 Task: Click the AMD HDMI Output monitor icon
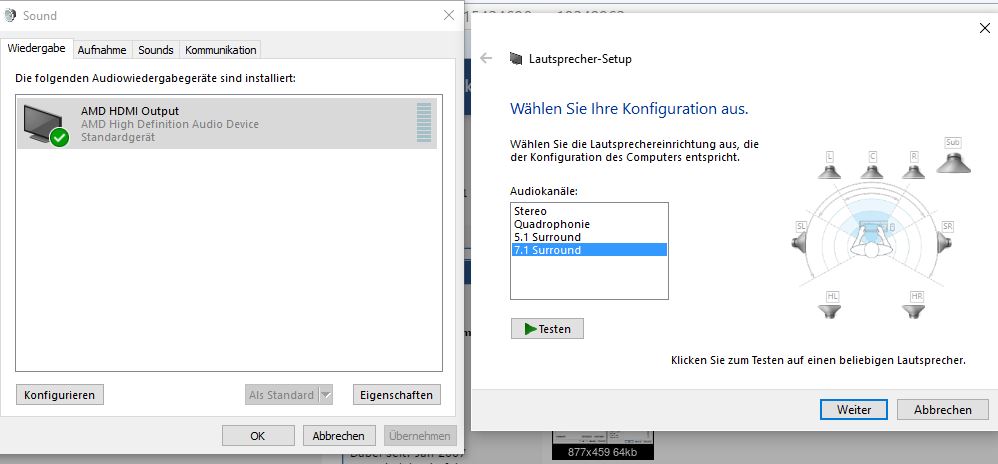pyautogui.click(x=45, y=125)
